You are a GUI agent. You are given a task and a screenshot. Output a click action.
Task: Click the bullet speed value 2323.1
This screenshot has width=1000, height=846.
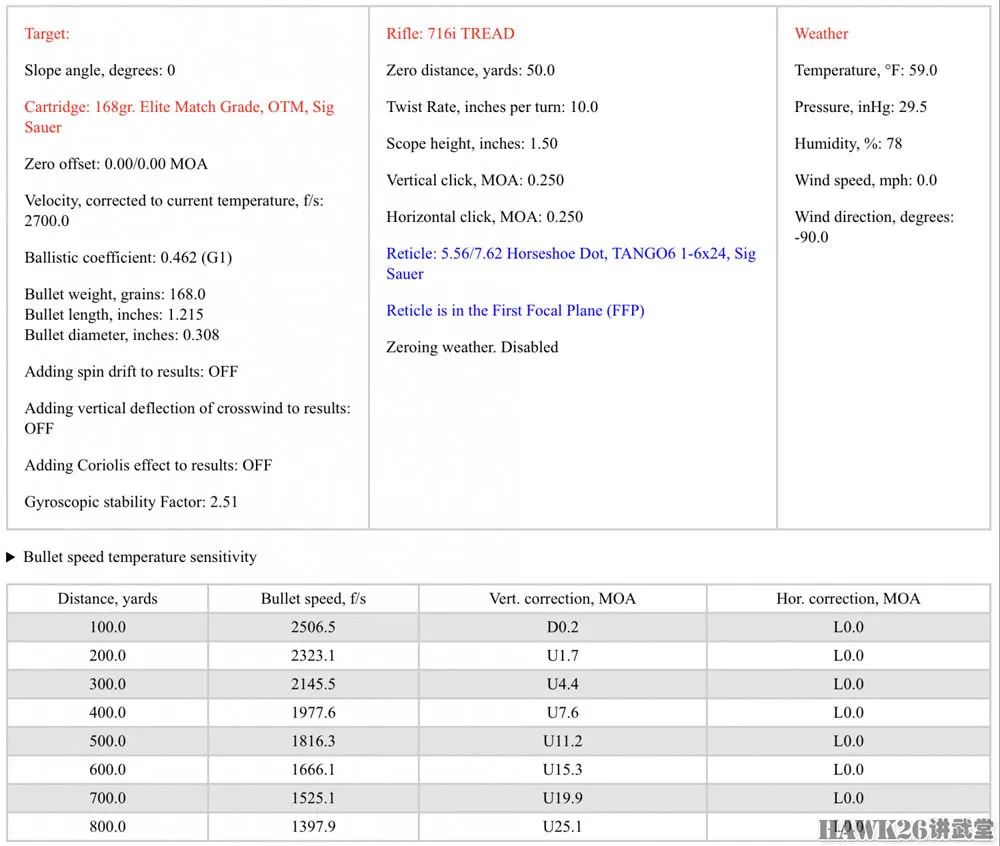tap(313, 655)
